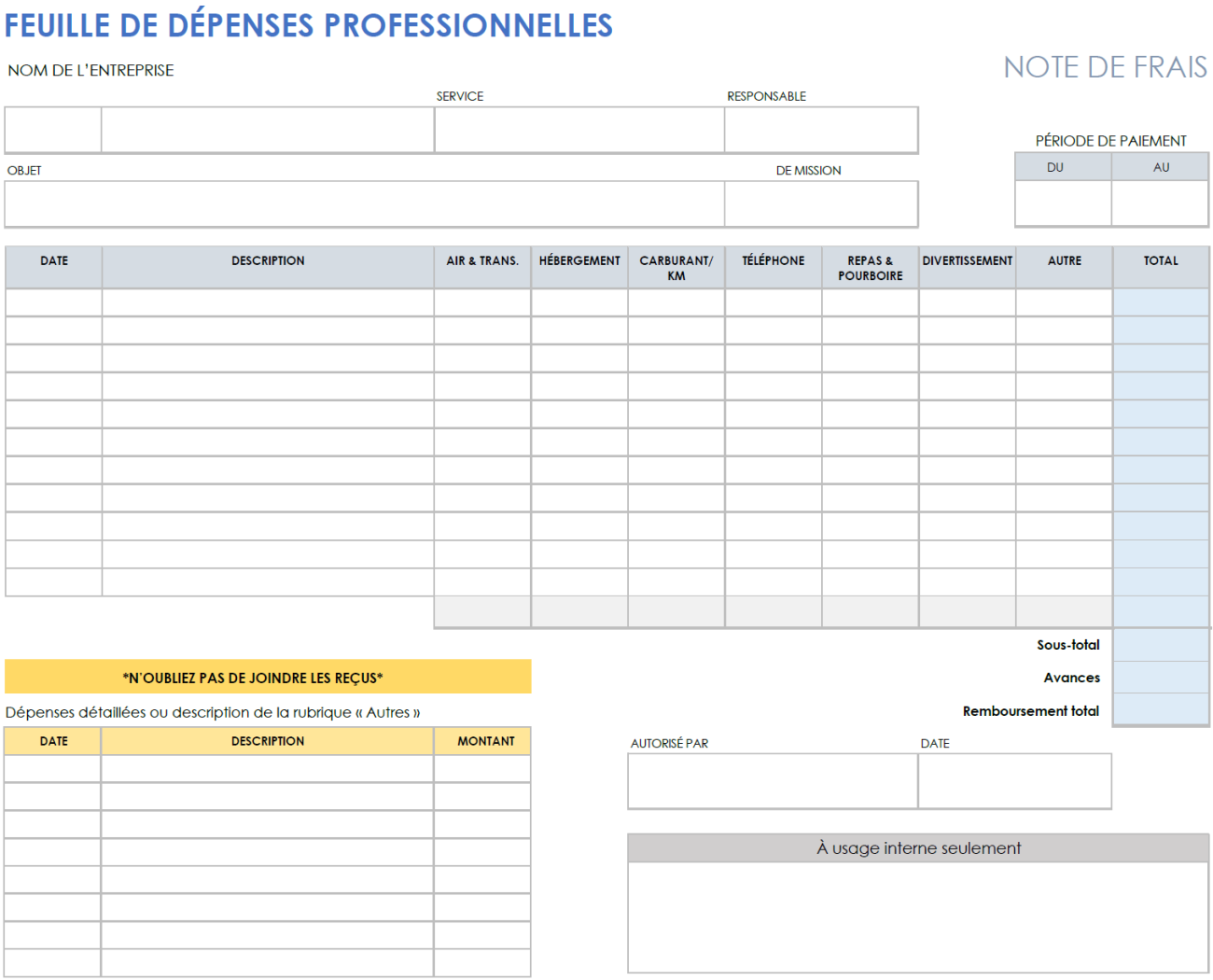1213x980 pixels.
Task: Select the DE MISSION field
Action: [821, 203]
